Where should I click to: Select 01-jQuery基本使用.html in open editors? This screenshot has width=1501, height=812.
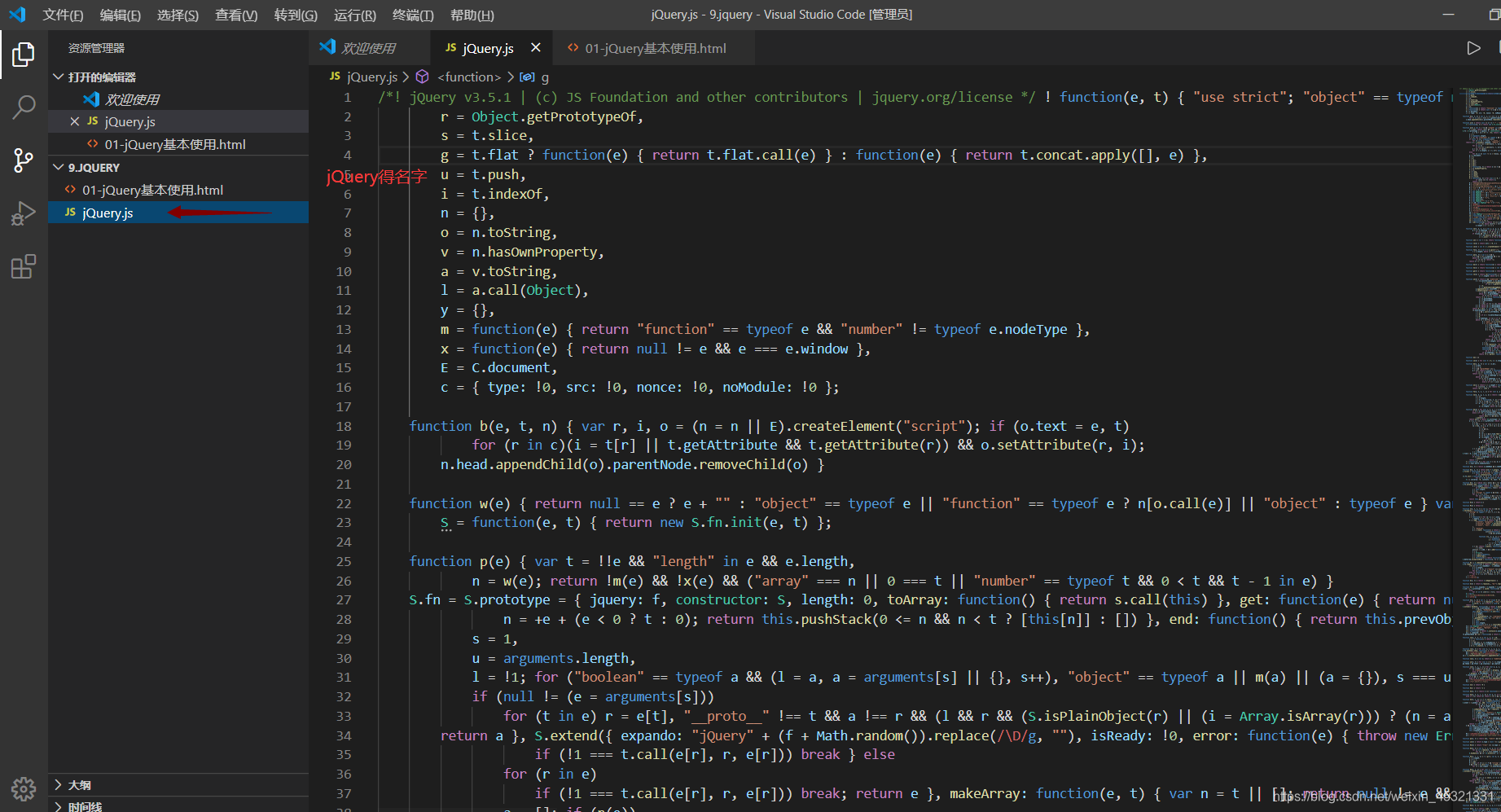click(178, 144)
